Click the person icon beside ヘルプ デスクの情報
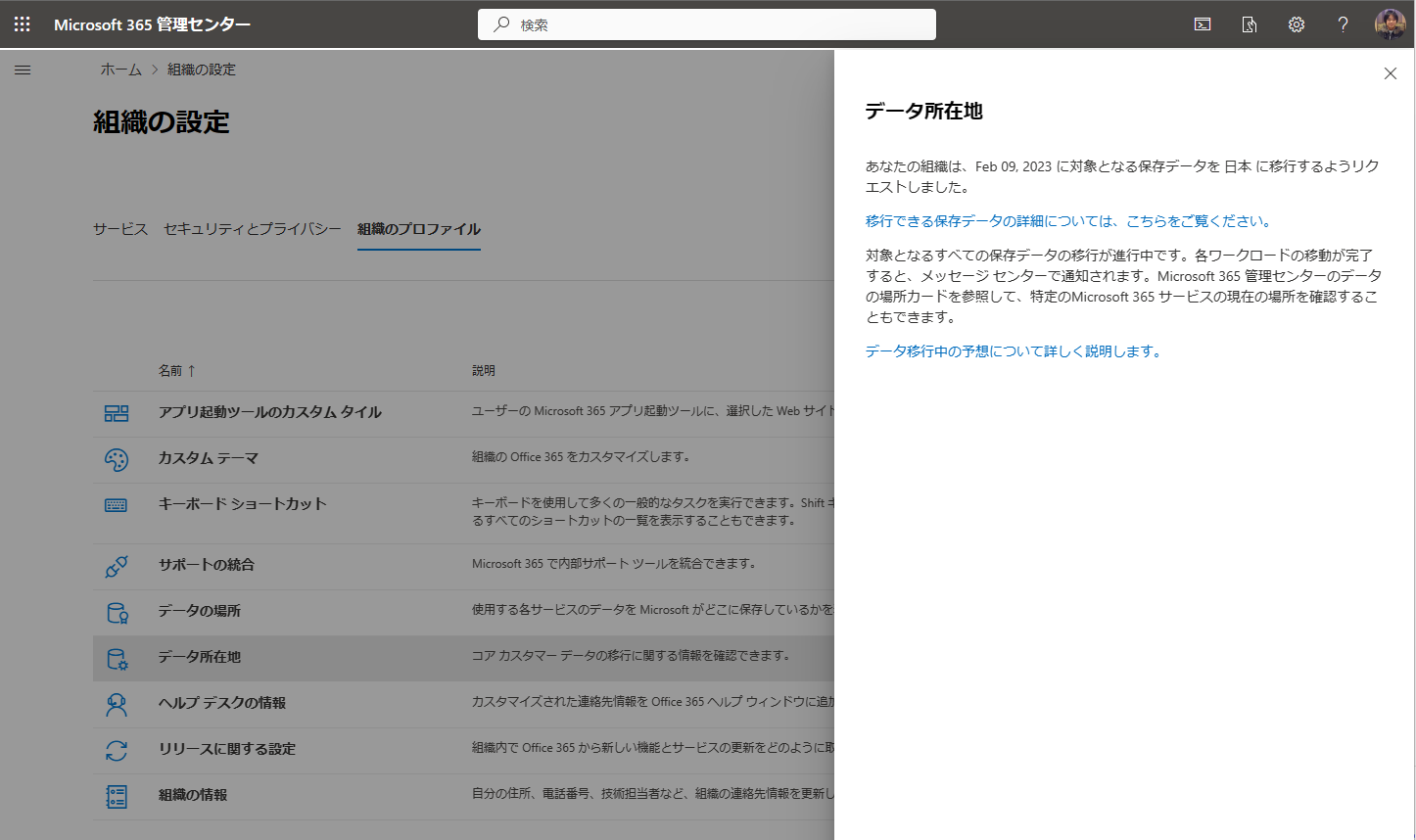The height and width of the screenshot is (840, 1416). coord(117,704)
